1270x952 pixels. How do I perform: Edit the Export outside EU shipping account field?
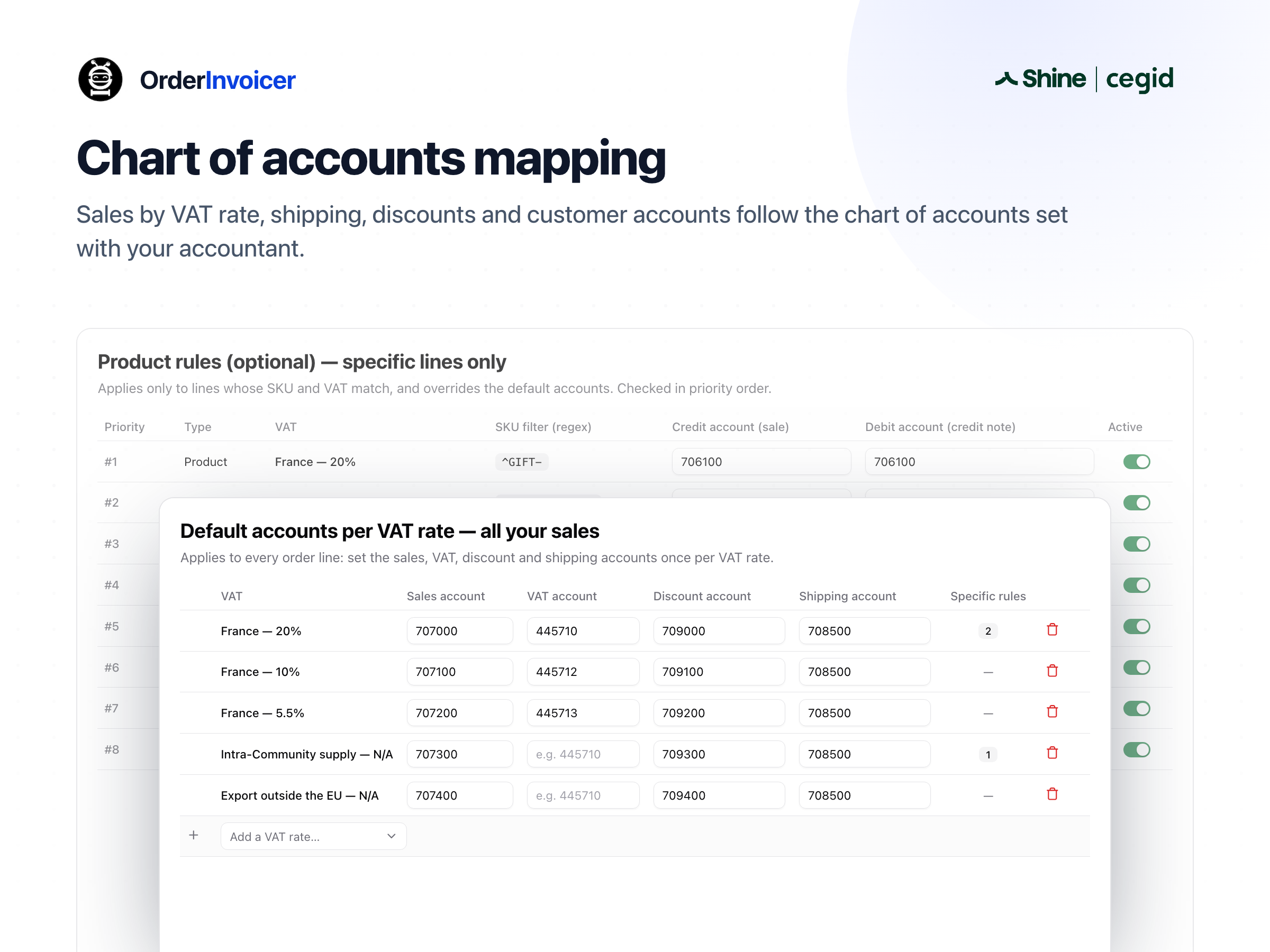click(865, 796)
